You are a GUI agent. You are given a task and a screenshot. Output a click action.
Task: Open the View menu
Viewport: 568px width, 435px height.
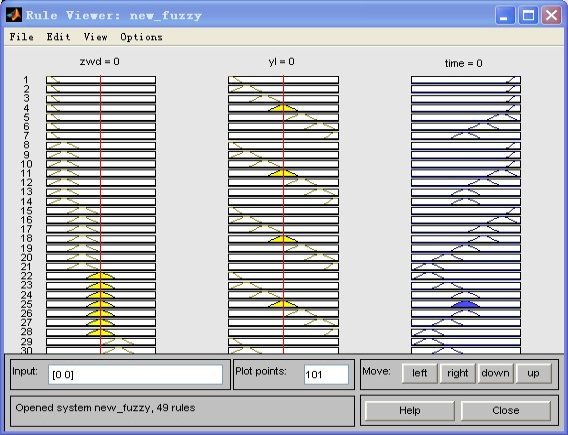tap(96, 37)
